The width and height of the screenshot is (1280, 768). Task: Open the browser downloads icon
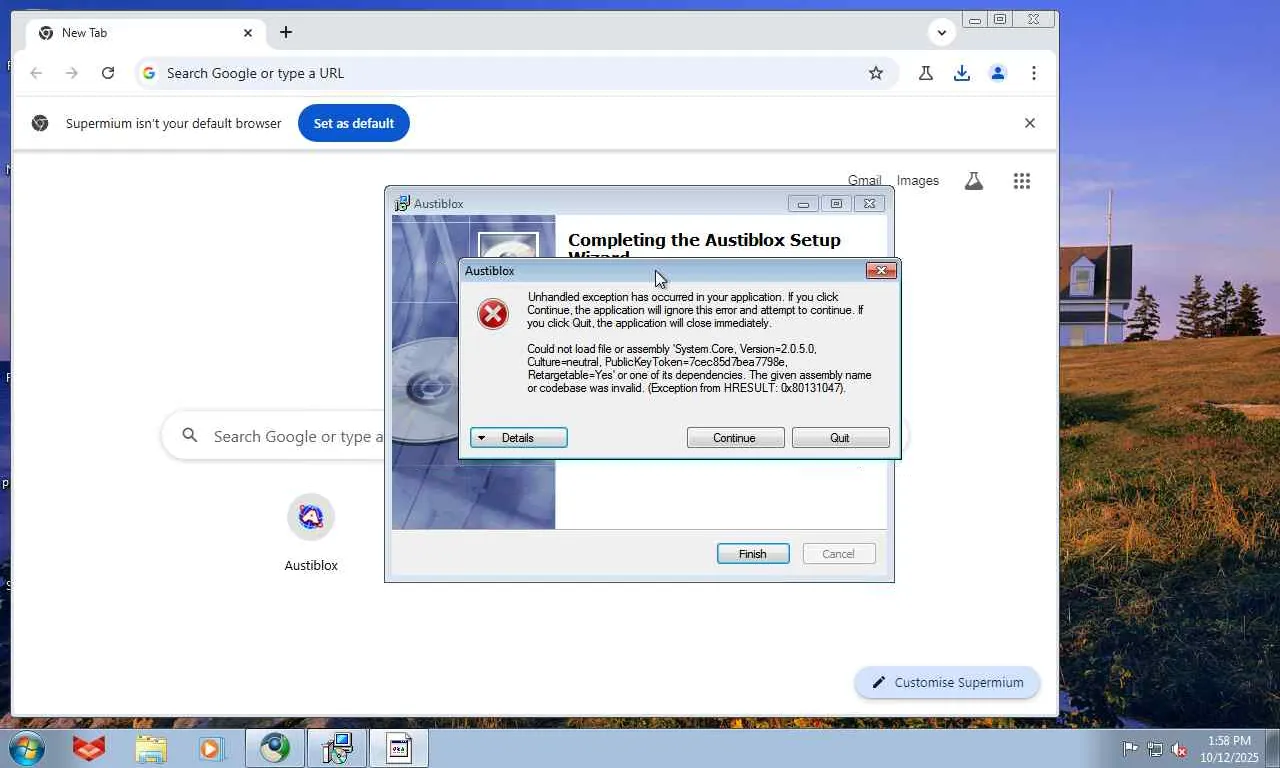(962, 73)
